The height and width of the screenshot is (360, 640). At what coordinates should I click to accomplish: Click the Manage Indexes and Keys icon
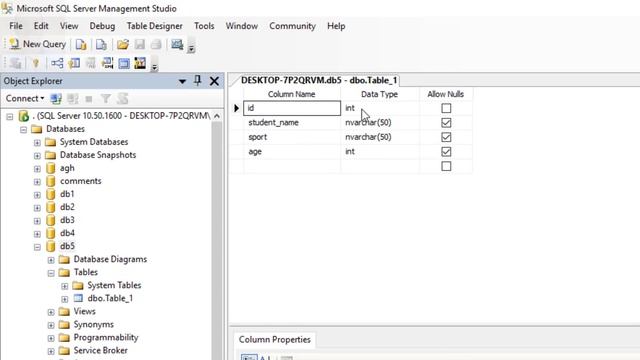pos(74,63)
